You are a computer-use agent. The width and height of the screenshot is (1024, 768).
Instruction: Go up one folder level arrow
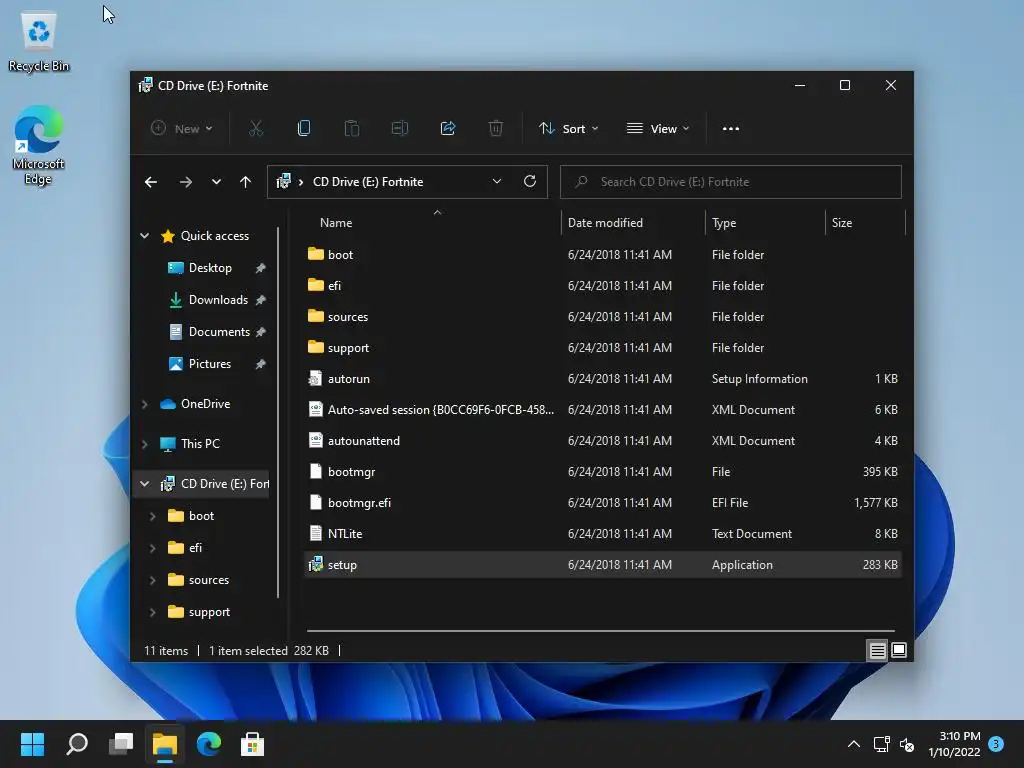pyautogui.click(x=246, y=182)
